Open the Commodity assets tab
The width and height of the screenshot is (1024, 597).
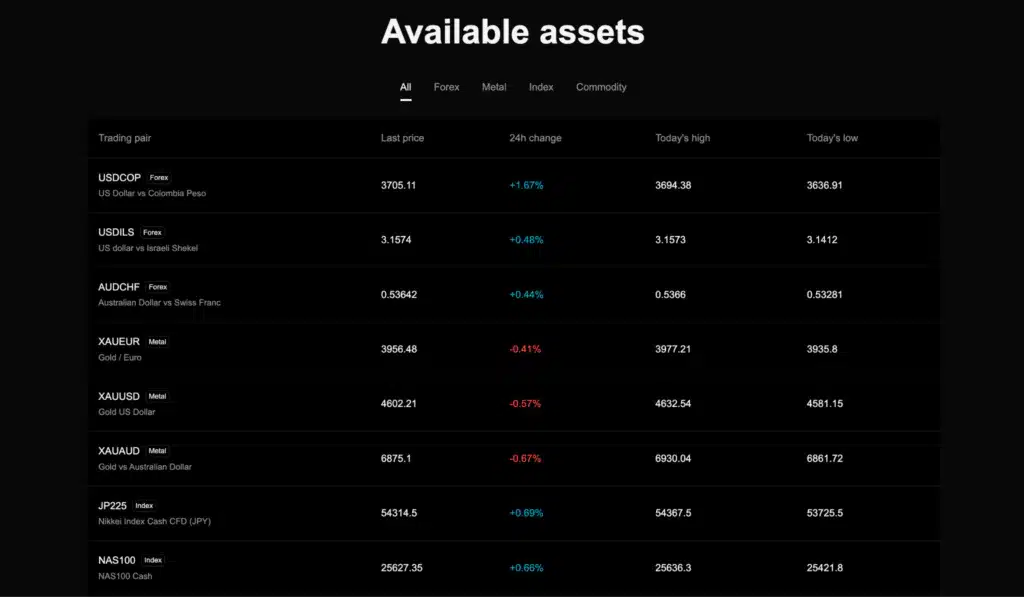601,87
